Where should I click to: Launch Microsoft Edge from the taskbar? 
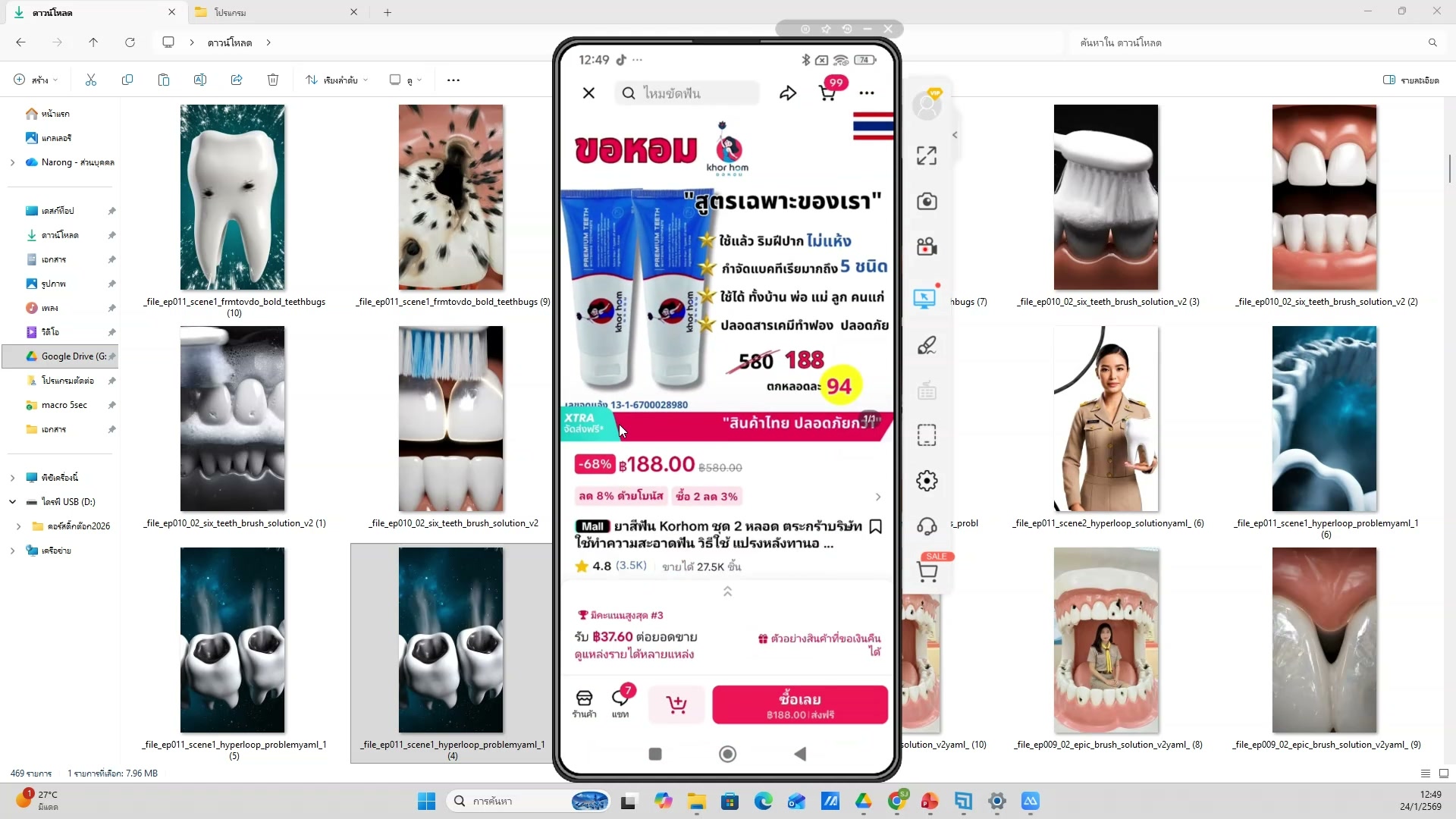764,802
